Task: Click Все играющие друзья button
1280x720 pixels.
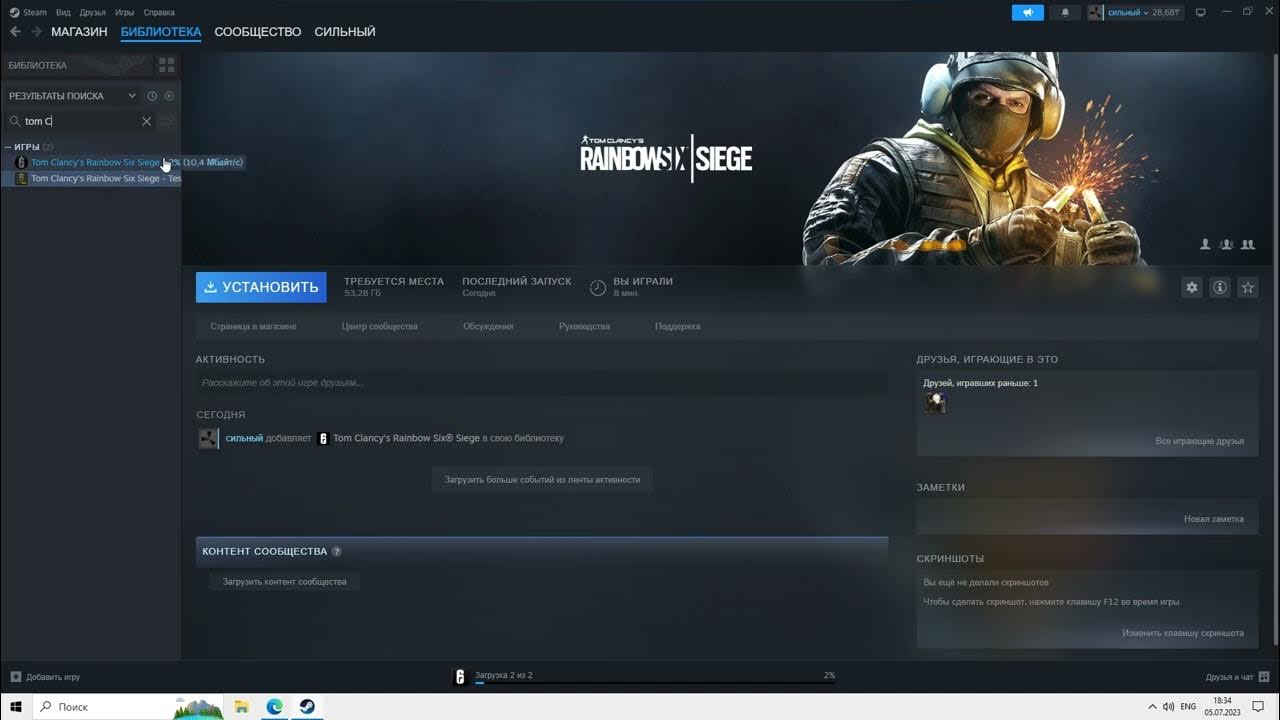Action: coord(1199,441)
